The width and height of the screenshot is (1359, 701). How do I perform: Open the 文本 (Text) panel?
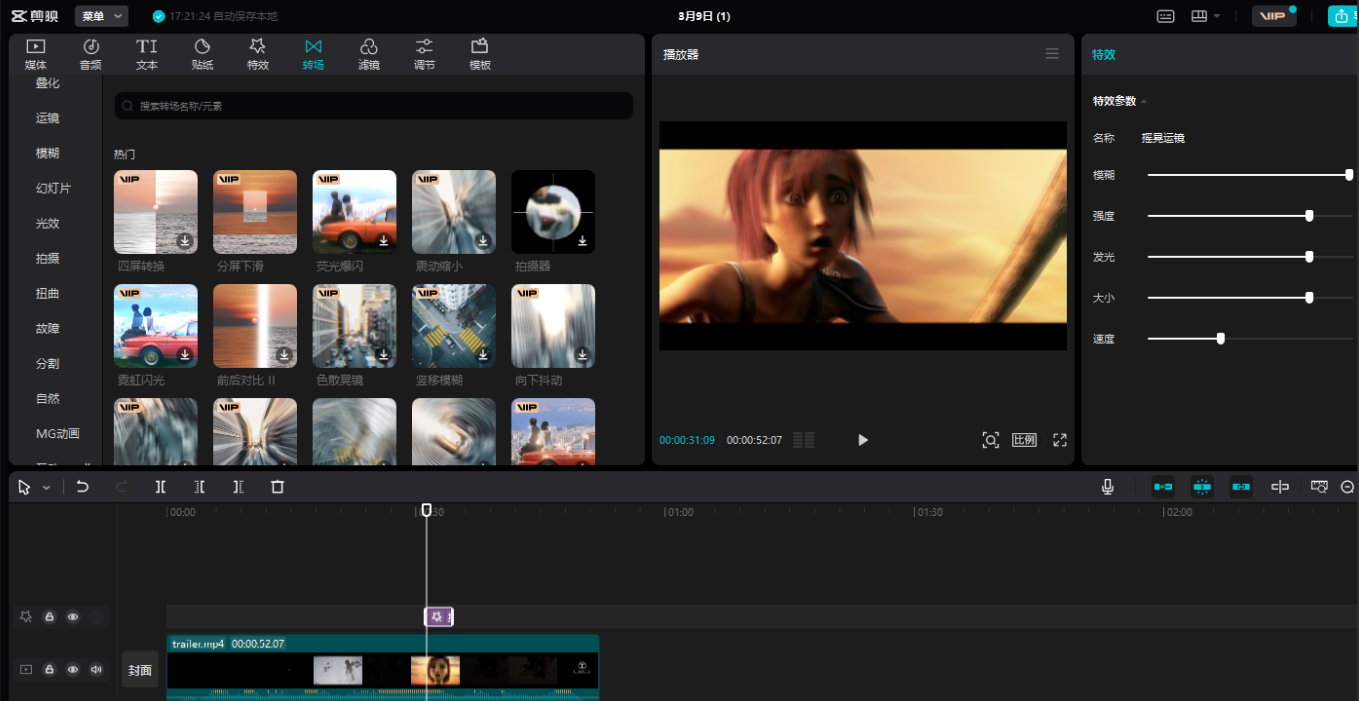[x=147, y=54]
